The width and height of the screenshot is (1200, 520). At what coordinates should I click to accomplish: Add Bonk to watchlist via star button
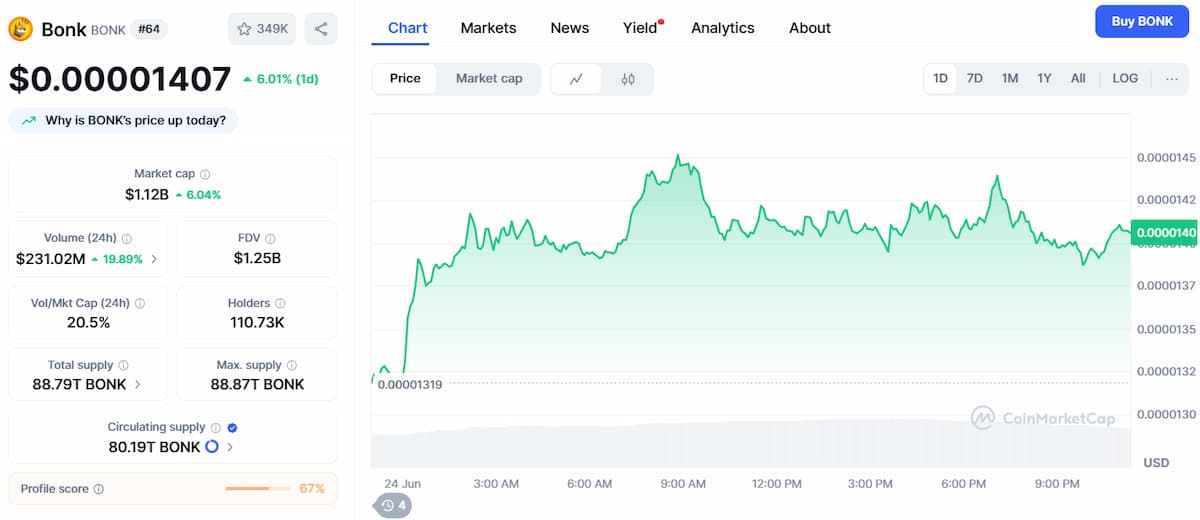point(262,29)
